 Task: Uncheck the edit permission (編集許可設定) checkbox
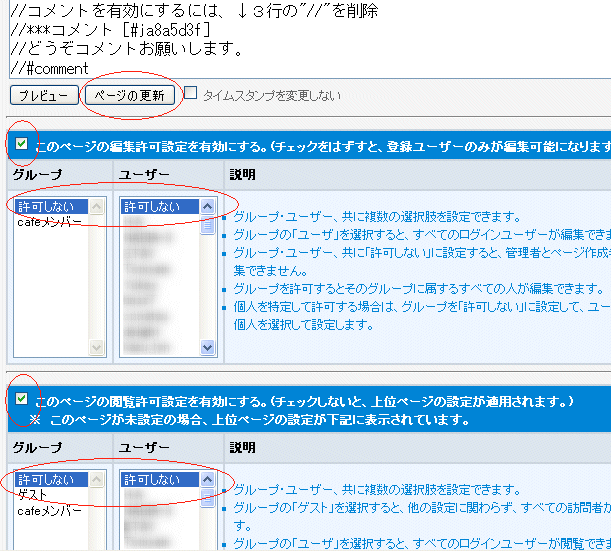coord(21,145)
